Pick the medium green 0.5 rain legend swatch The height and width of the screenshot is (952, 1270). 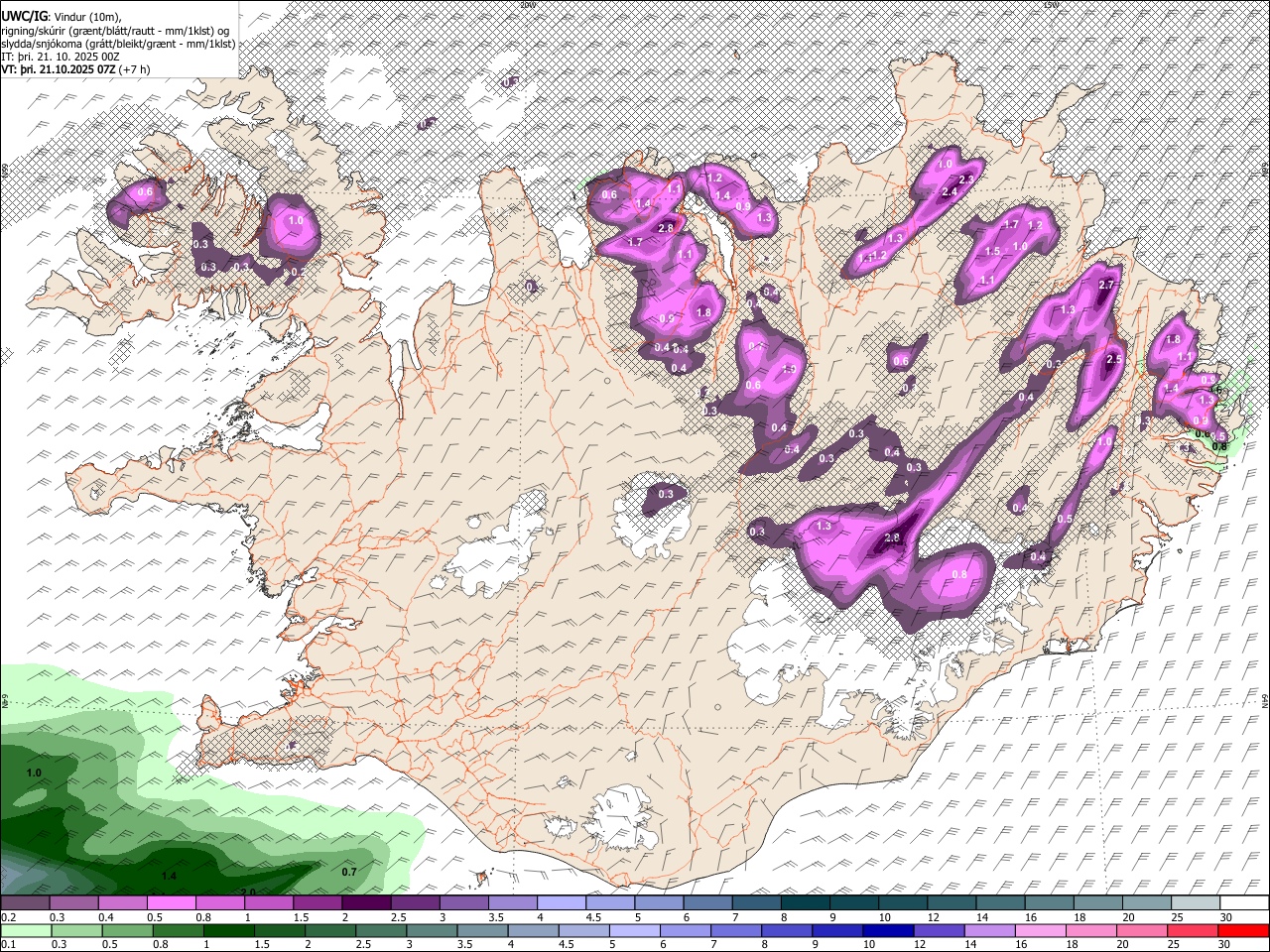128,931
